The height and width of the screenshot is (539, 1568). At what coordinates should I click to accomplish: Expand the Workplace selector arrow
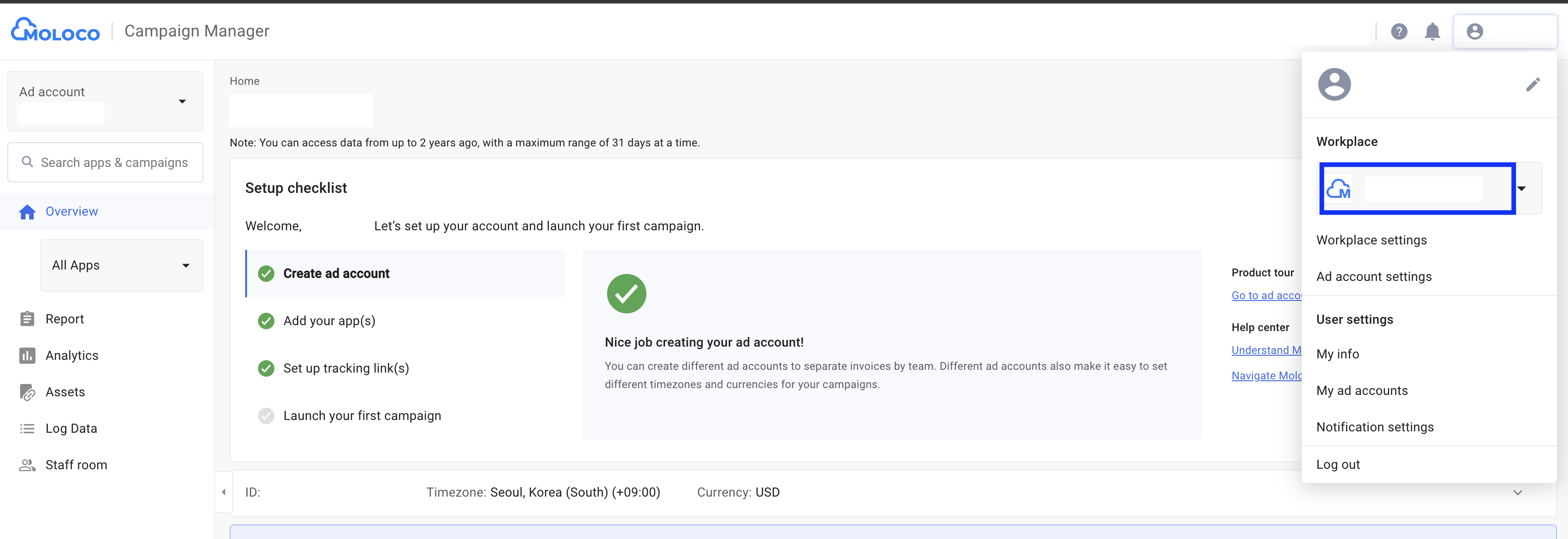(1521, 189)
